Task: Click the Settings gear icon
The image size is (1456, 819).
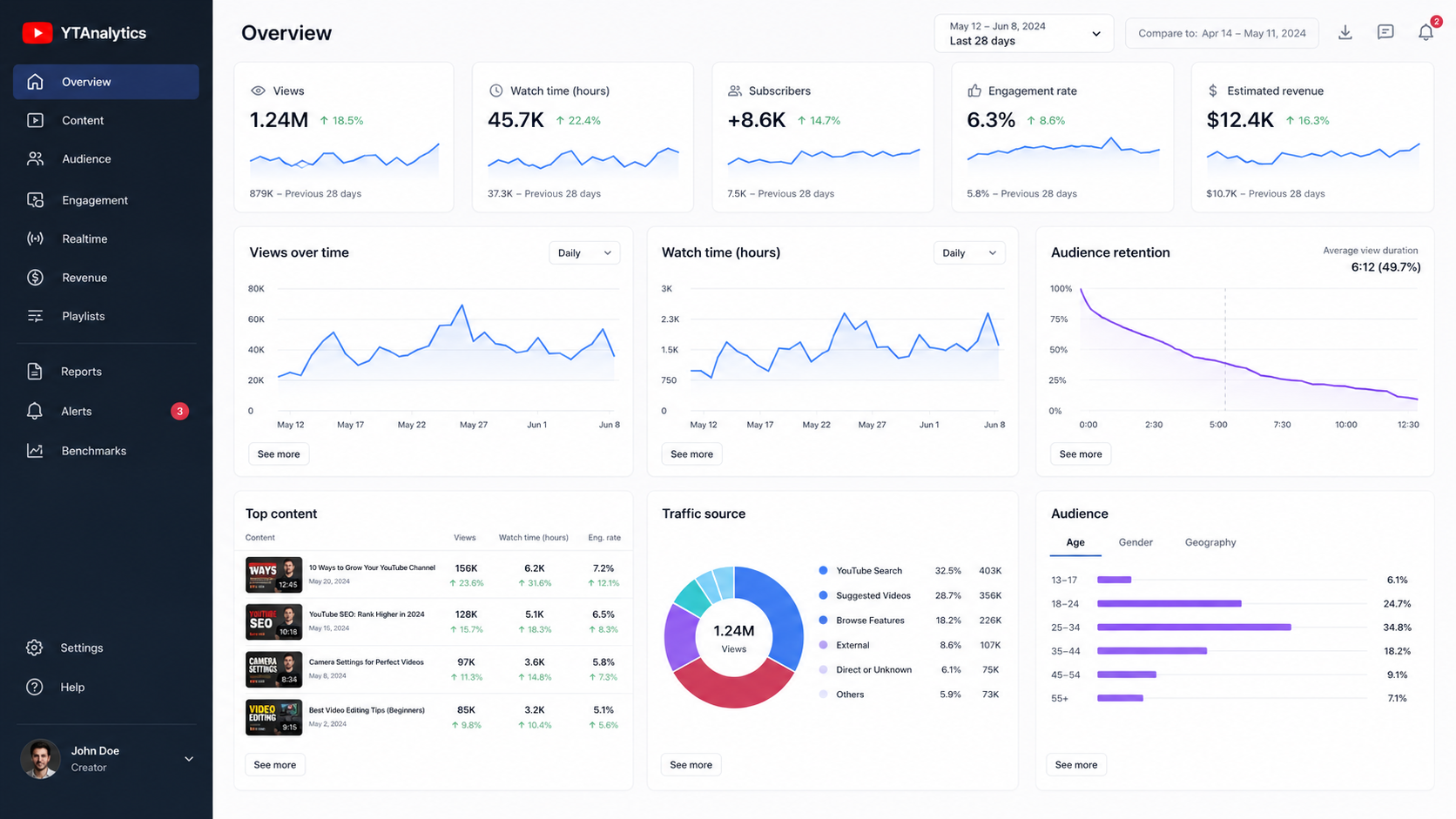Action: click(34, 648)
